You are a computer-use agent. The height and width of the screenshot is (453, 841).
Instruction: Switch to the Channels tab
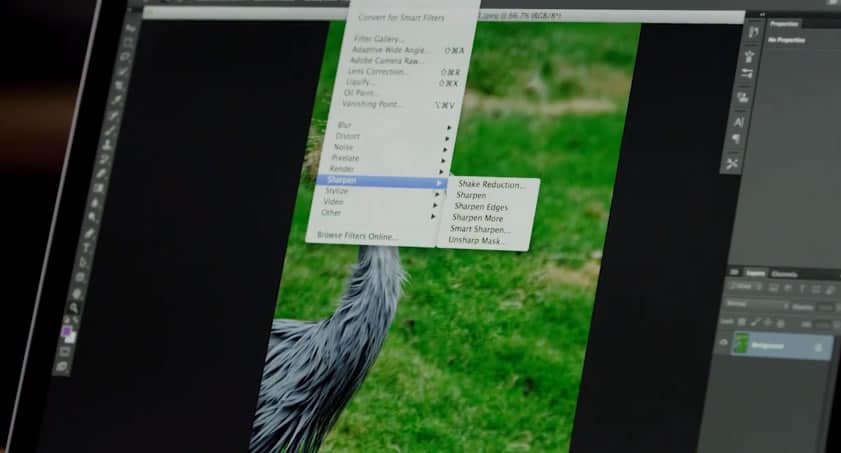coord(784,274)
